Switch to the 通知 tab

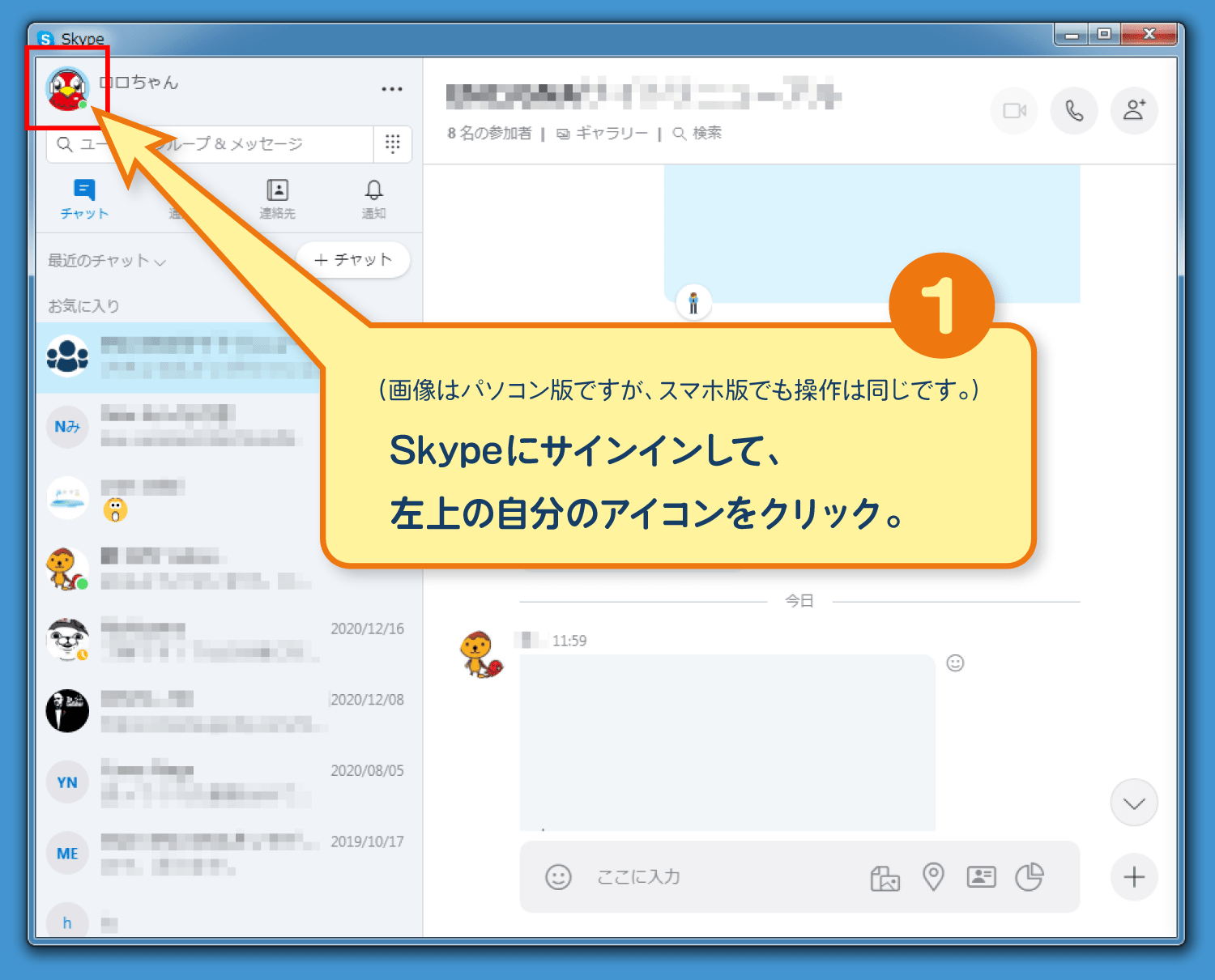tap(373, 199)
